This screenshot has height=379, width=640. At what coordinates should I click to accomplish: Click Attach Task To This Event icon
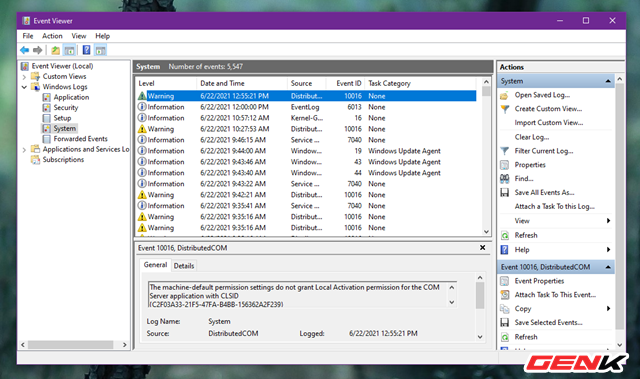click(x=505, y=295)
